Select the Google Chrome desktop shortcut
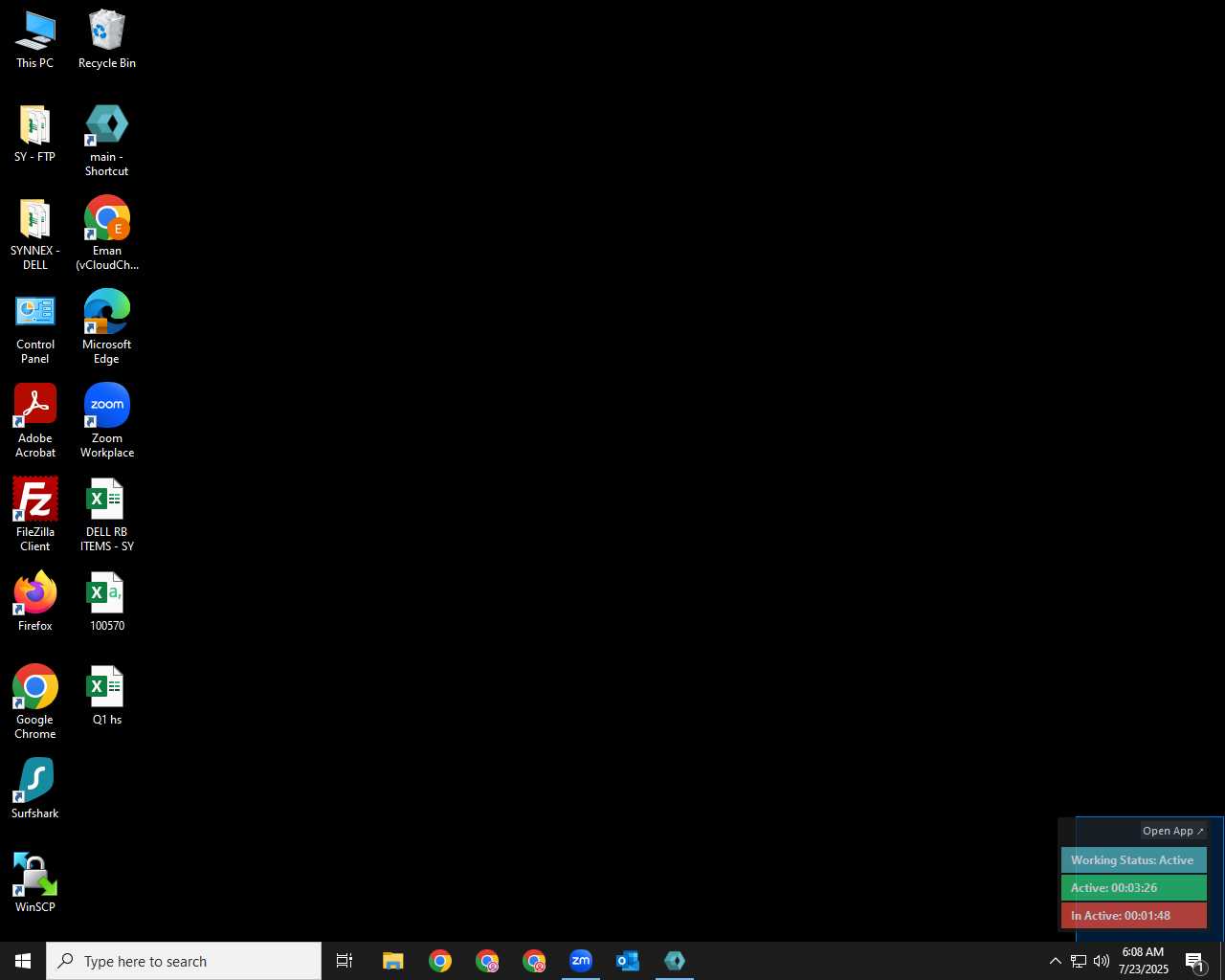Viewport: 1225px width, 980px height. (35, 703)
